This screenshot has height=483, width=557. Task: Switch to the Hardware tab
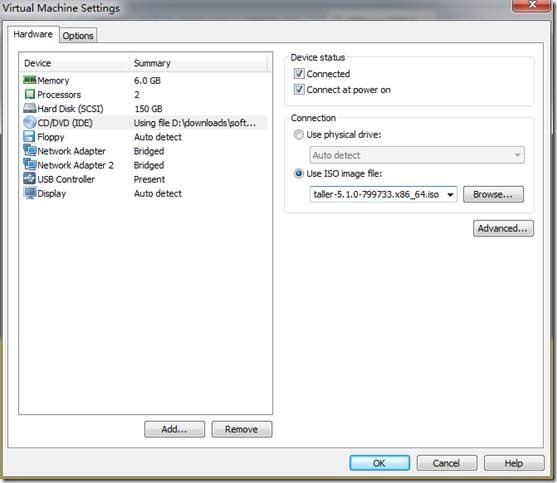tap(33, 34)
